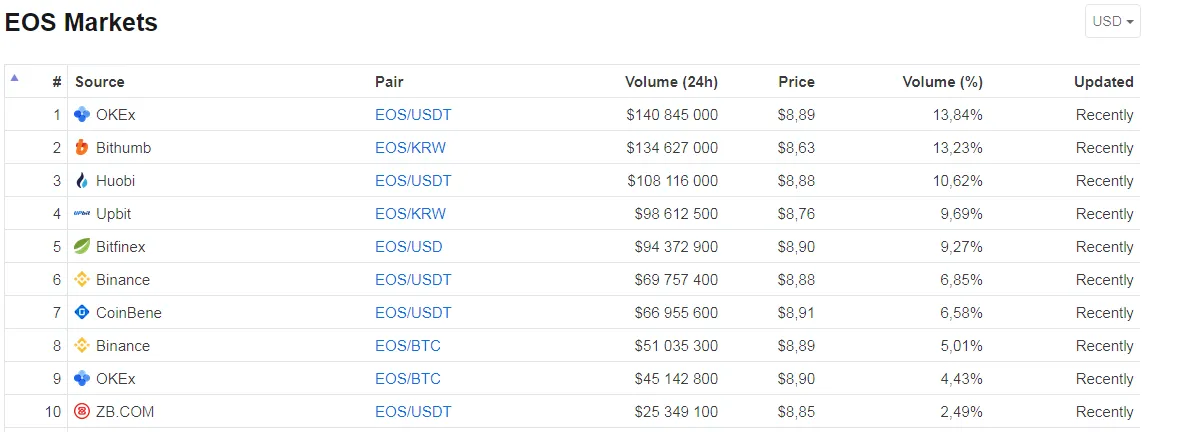Select the $25 349 100 volume cell
Viewport: 1184px width, 432px height.
click(677, 412)
